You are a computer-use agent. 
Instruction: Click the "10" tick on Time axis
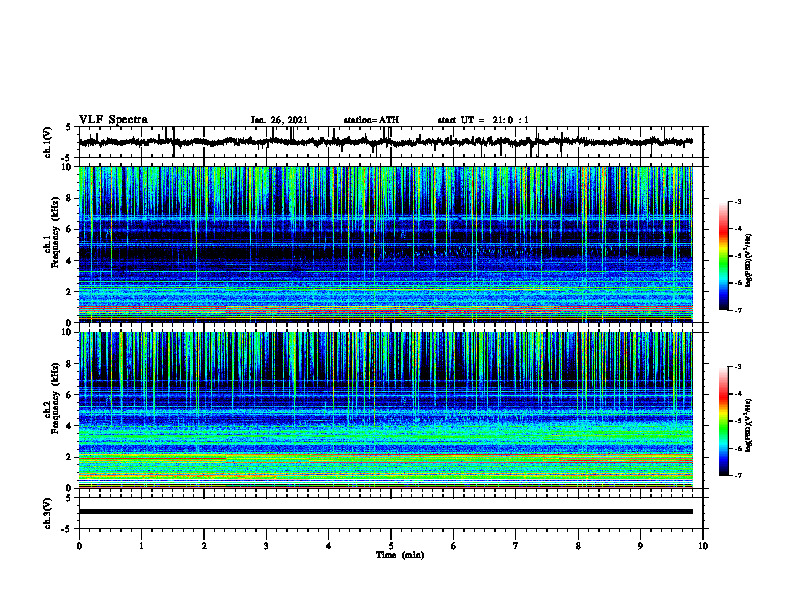click(x=703, y=546)
